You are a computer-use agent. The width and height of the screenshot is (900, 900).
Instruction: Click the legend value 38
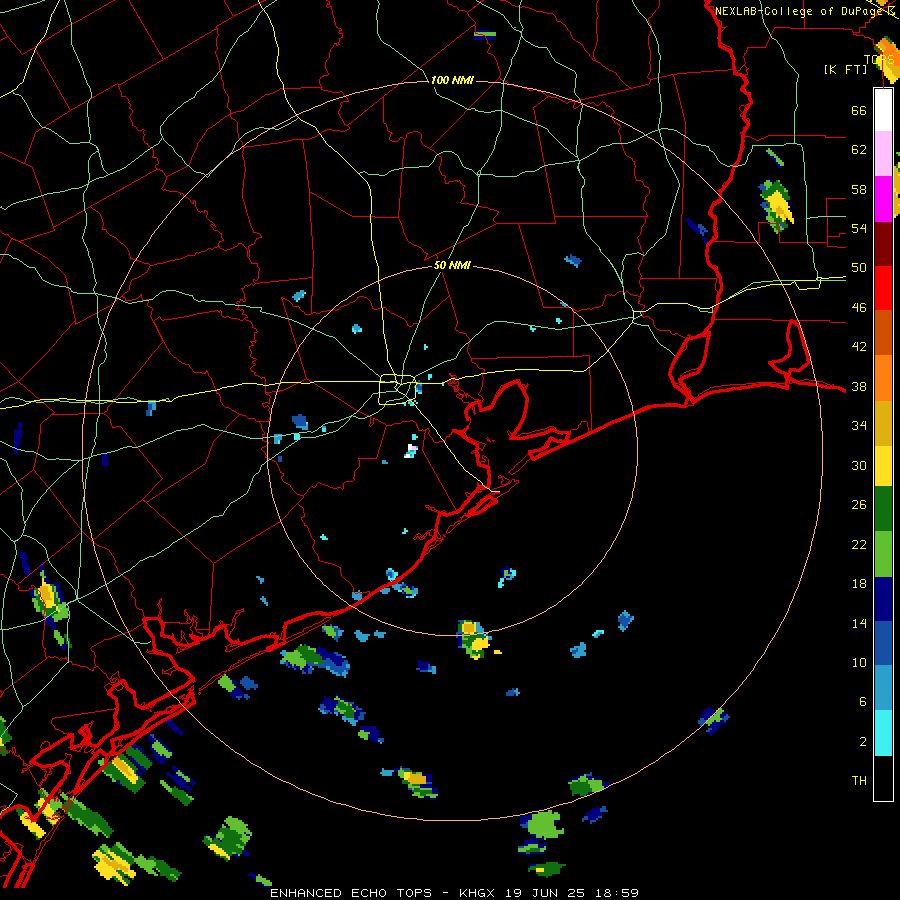(859, 387)
